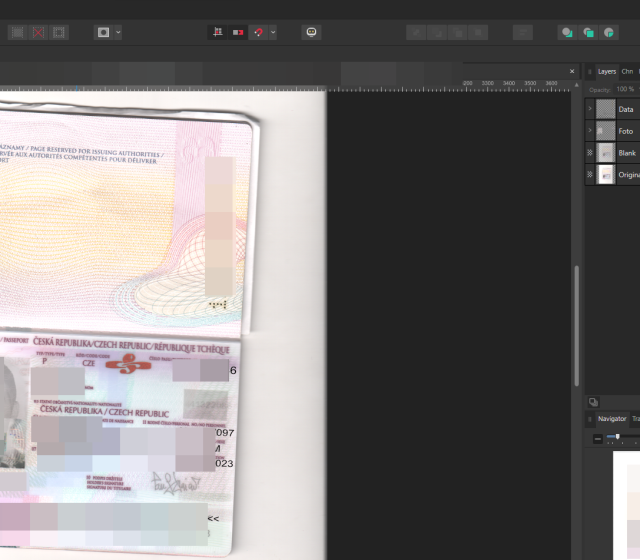The height and width of the screenshot is (560, 640).
Task: Toggle the Quick Mask icon
Action: (x=102, y=32)
